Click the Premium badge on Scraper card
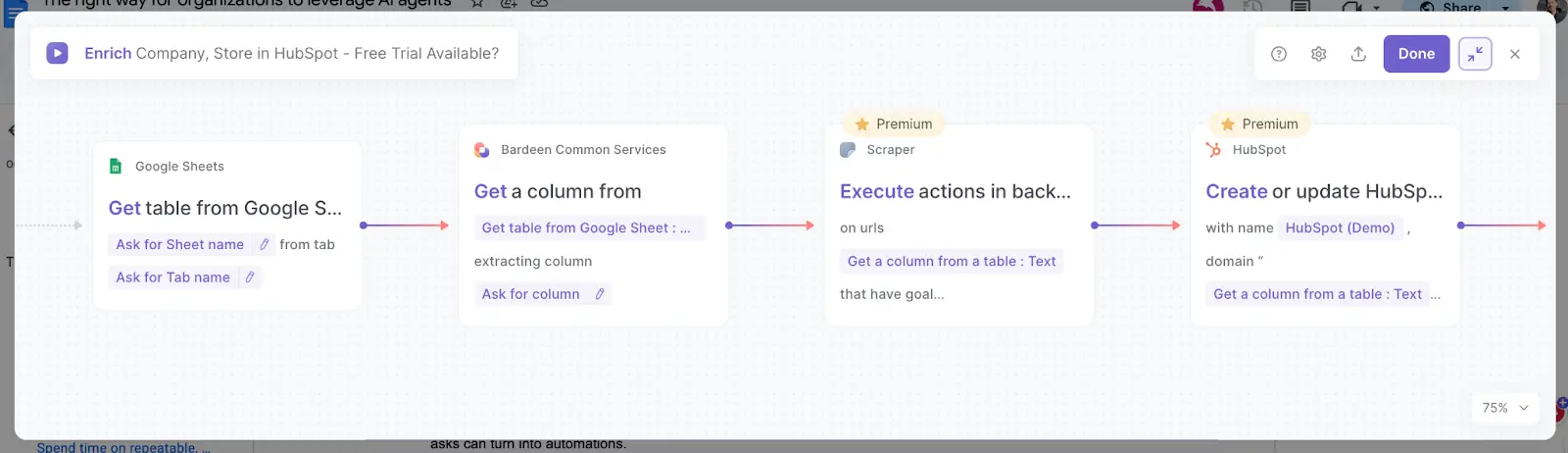This screenshot has width=1568, height=453. pyautogui.click(x=894, y=125)
